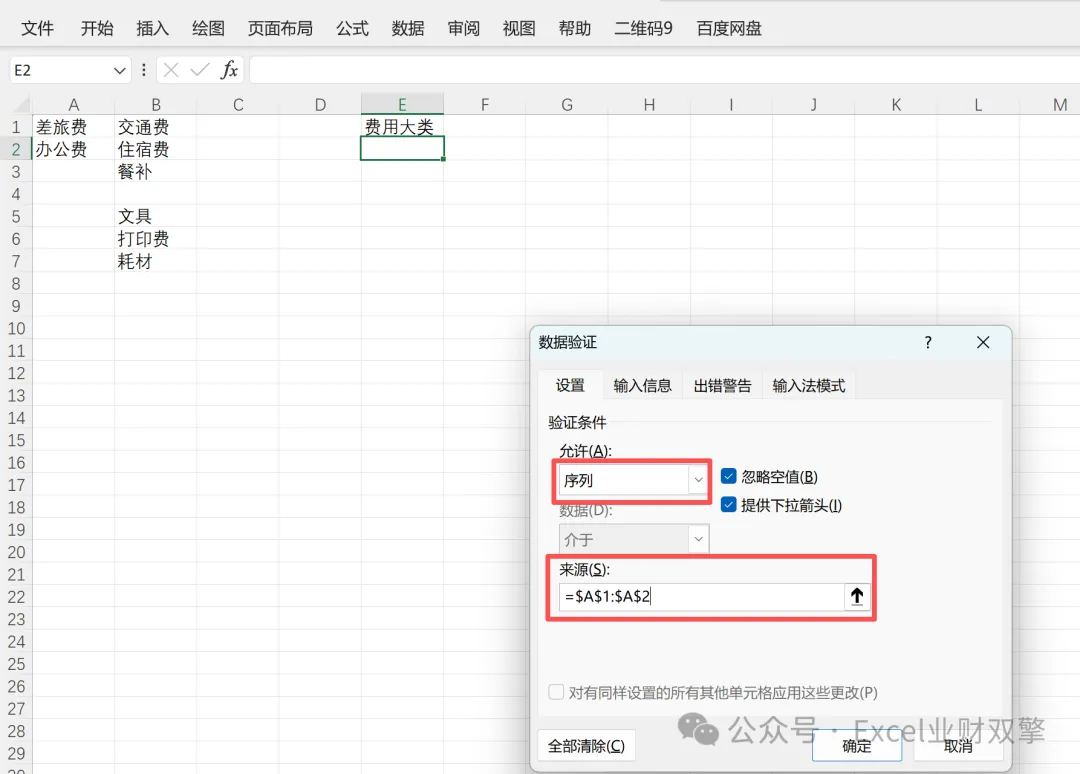
Task: Click the range selector arrow in source field
Action: (856, 596)
